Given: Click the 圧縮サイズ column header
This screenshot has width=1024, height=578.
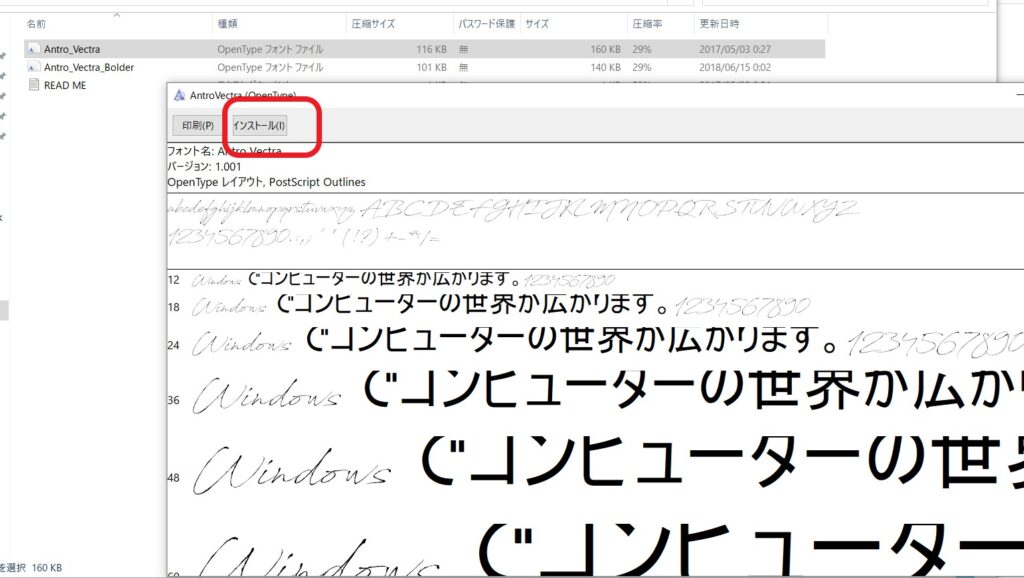Looking at the screenshot, I should tap(372, 23).
